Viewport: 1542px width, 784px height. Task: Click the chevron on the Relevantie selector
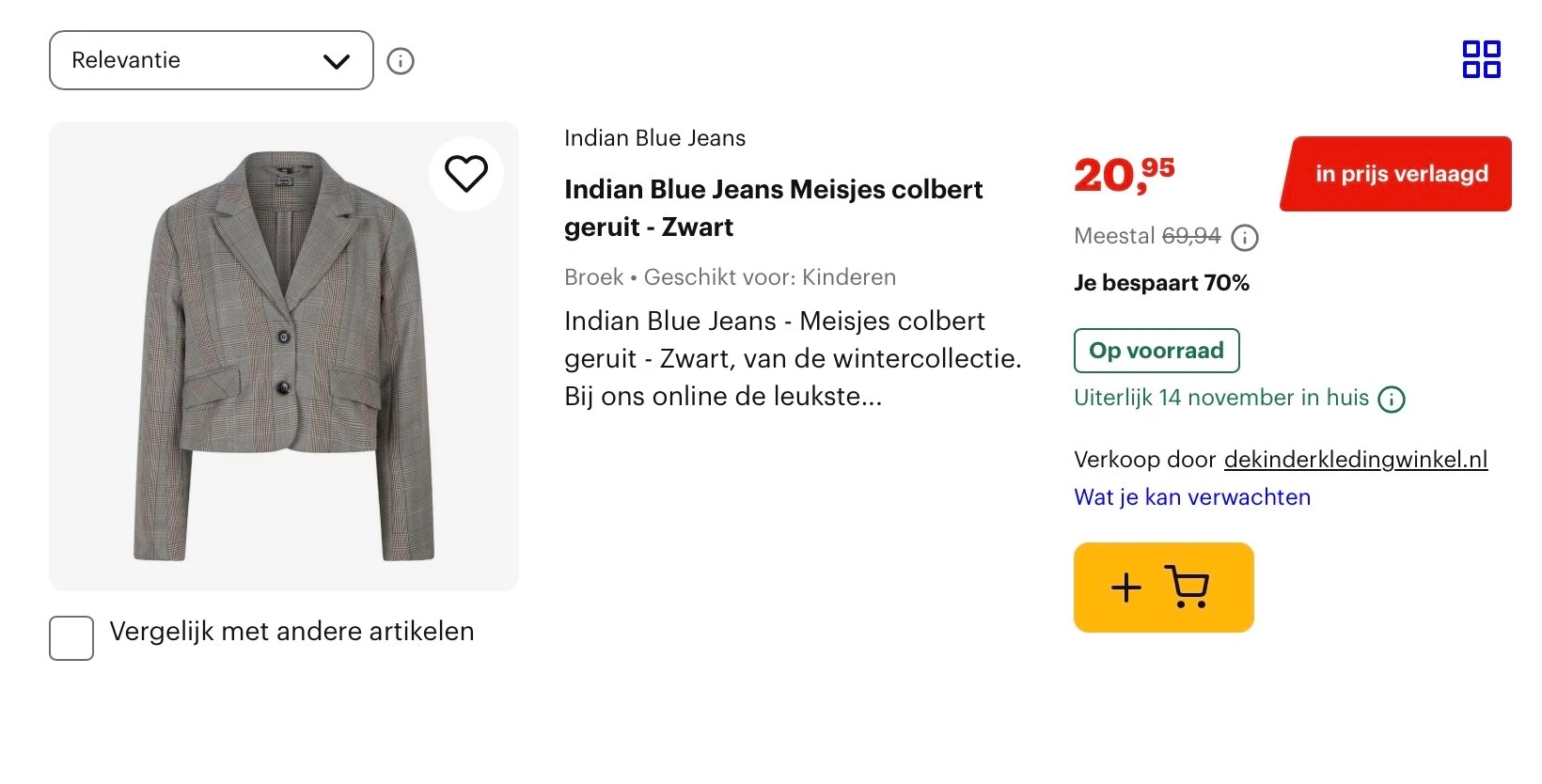[334, 60]
